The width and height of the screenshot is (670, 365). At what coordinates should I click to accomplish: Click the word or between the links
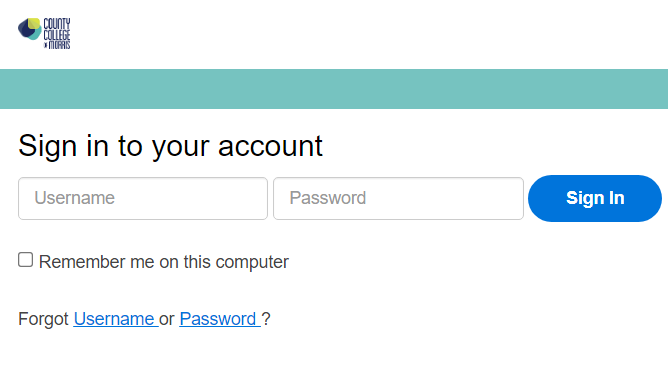point(167,320)
